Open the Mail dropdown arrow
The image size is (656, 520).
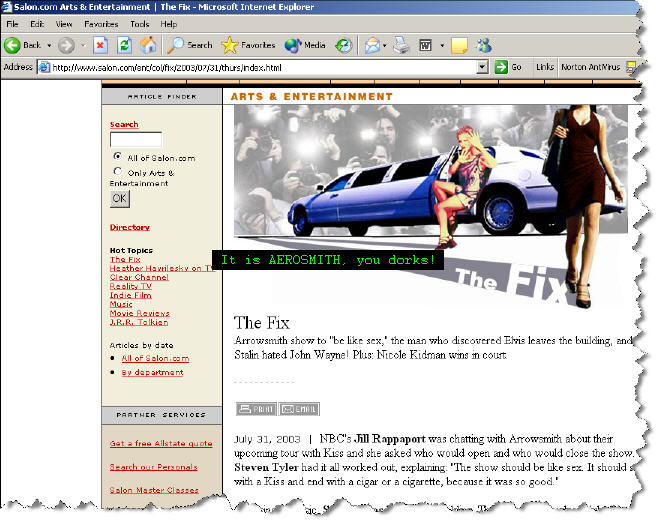[x=384, y=45]
